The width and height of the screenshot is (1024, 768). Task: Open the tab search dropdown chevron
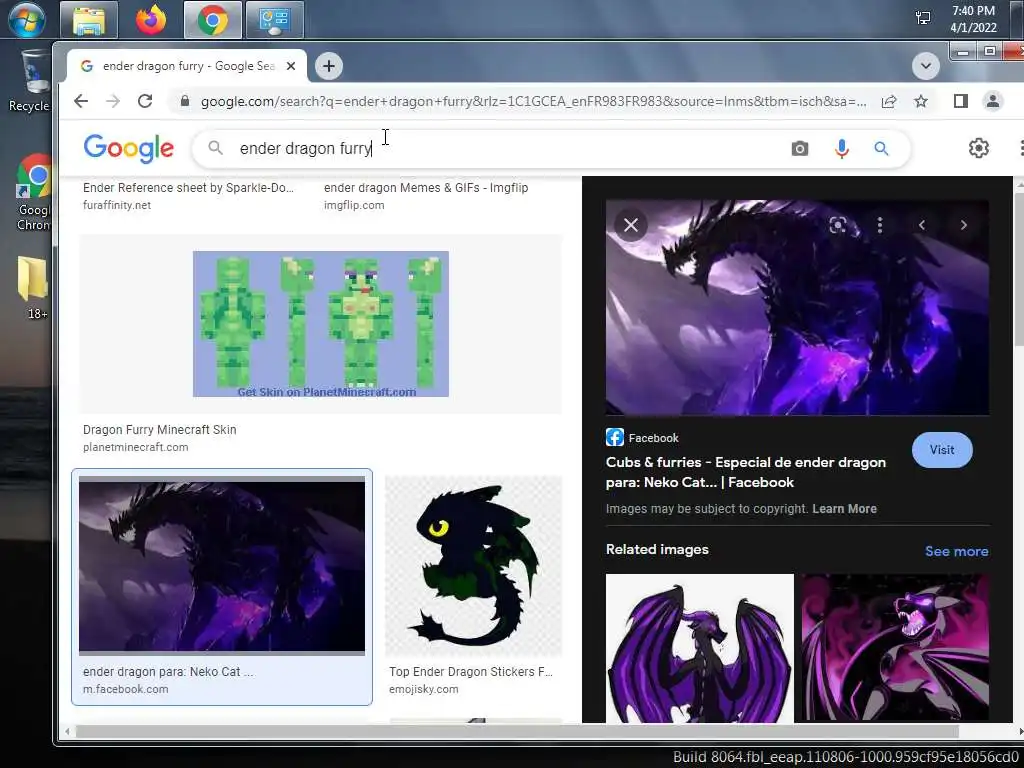(x=926, y=65)
